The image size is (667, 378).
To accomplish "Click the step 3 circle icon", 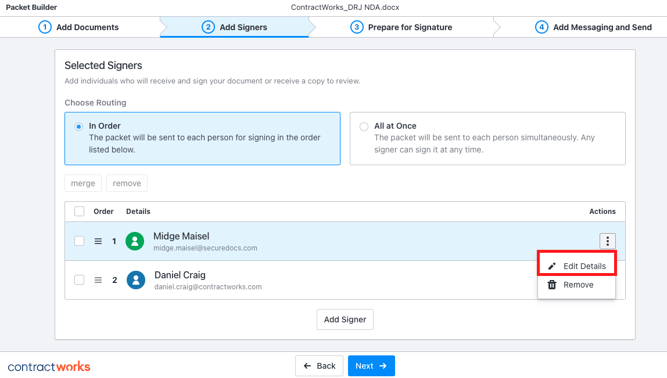I will pyautogui.click(x=356, y=27).
